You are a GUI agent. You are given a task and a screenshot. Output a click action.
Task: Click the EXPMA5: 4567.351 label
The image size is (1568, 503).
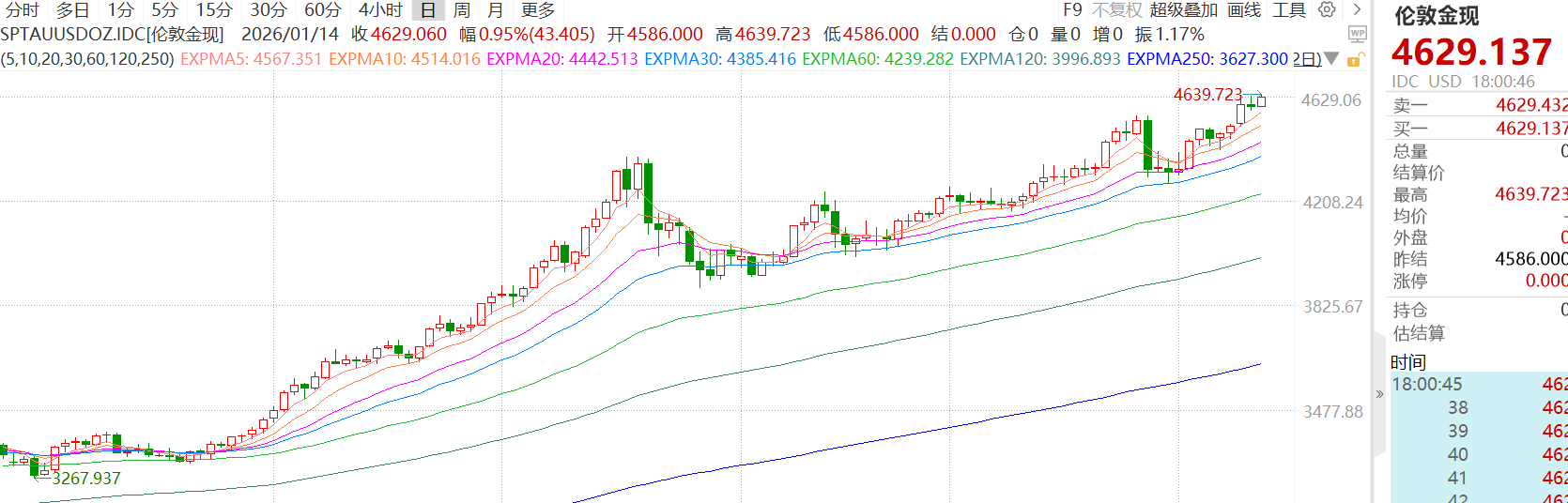click(251, 59)
